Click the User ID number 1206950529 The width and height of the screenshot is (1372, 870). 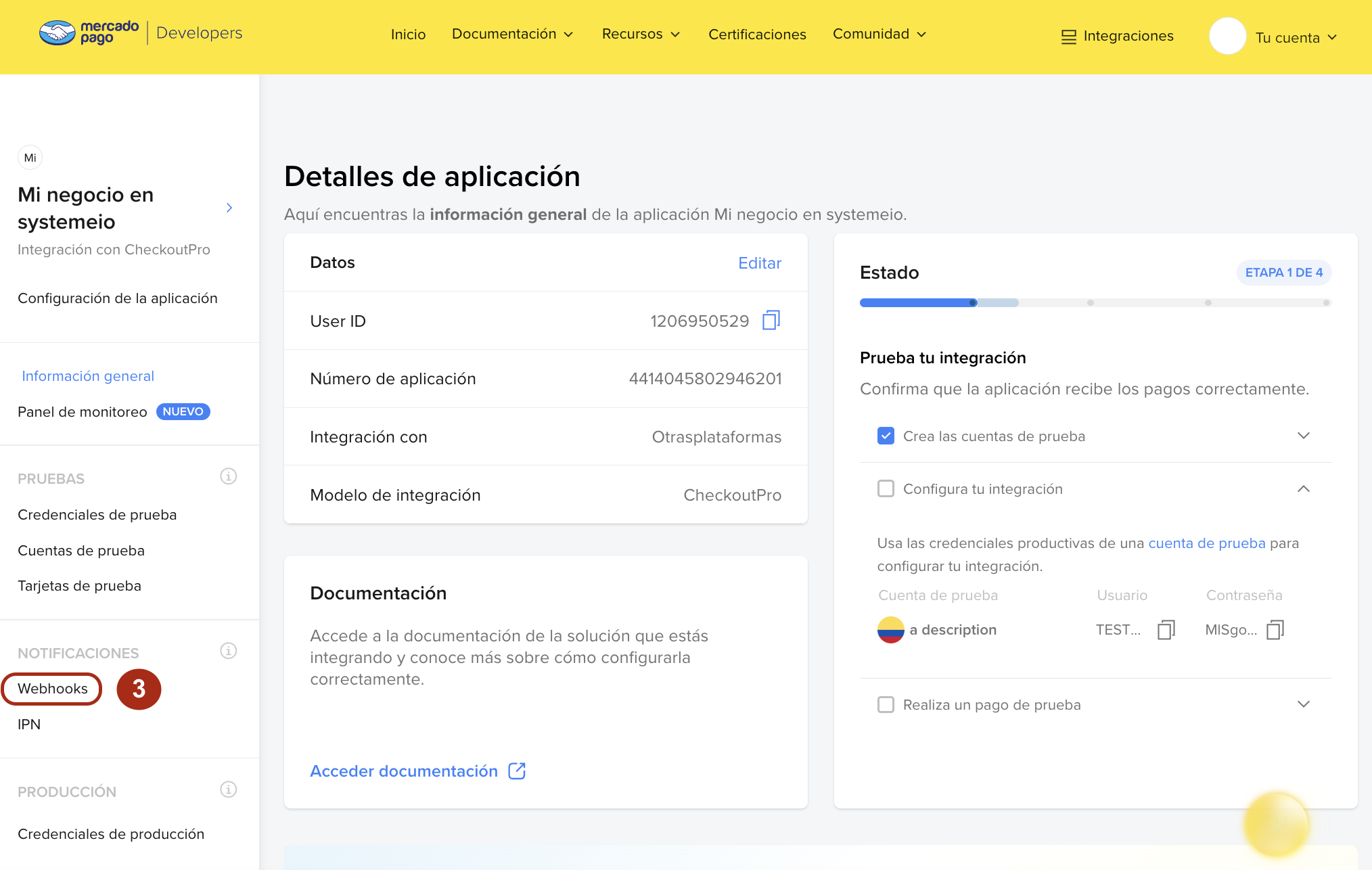pyautogui.click(x=700, y=321)
